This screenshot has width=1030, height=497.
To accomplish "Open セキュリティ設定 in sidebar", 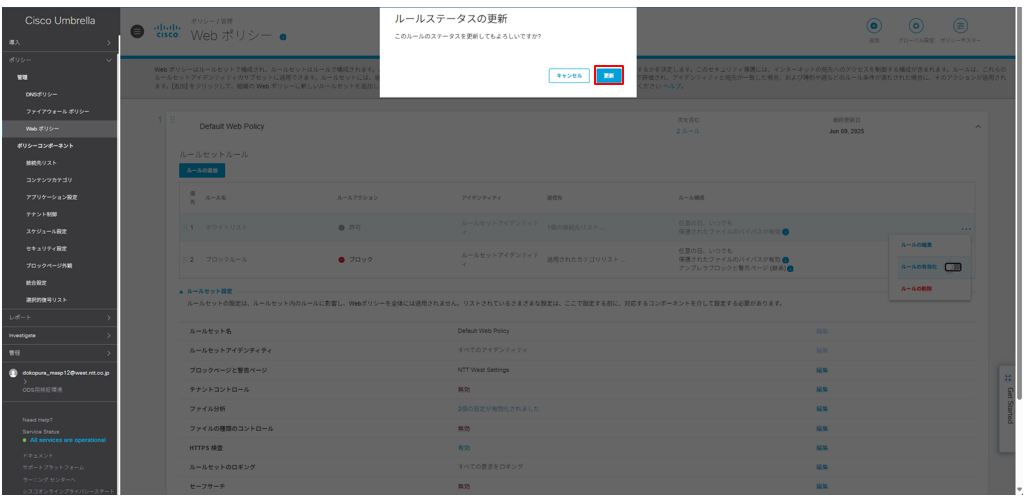I will click(x=47, y=248).
